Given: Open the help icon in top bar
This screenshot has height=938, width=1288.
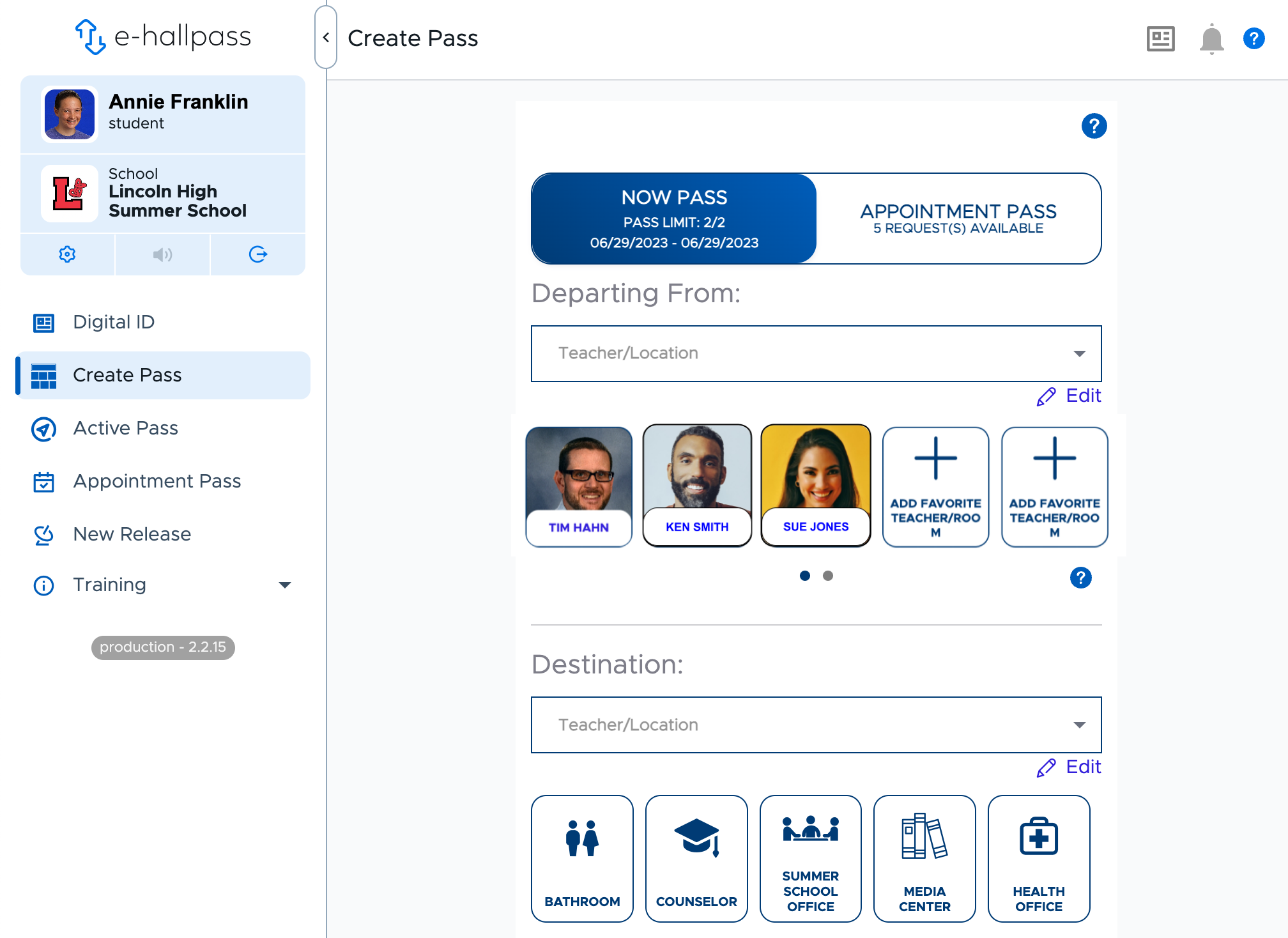Looking at the screenshot, I should point(1253,39).
